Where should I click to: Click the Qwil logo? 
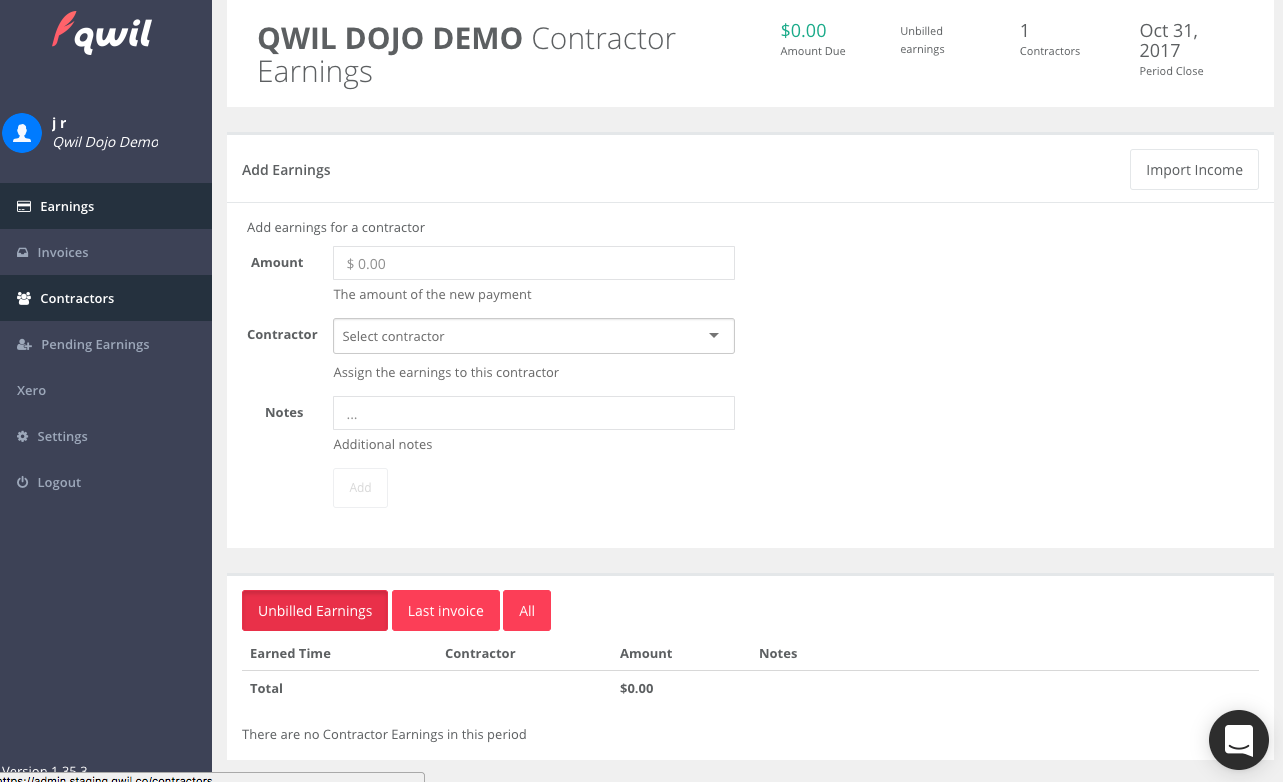[x=102, y=32]
